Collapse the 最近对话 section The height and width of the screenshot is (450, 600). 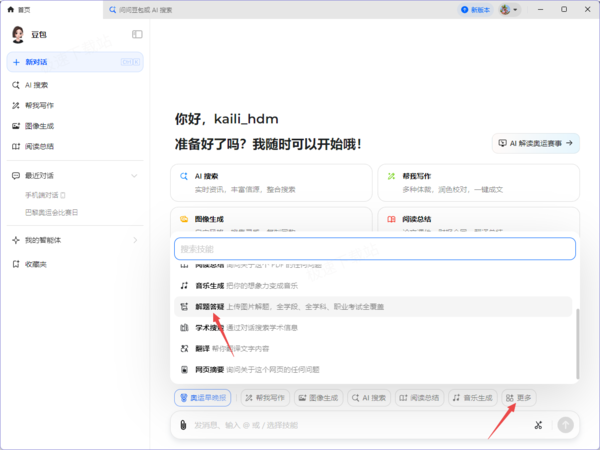point(134,176)
